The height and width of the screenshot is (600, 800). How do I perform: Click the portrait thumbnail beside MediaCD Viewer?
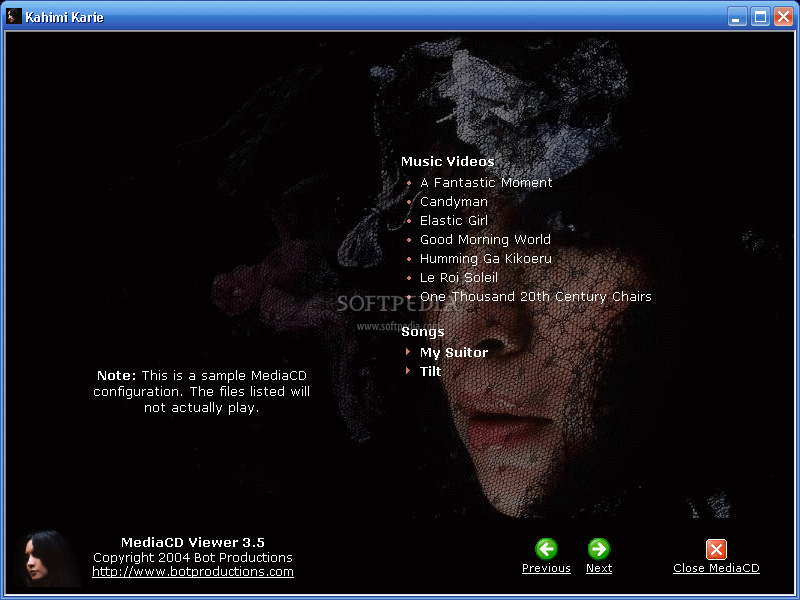coord(49,558)
